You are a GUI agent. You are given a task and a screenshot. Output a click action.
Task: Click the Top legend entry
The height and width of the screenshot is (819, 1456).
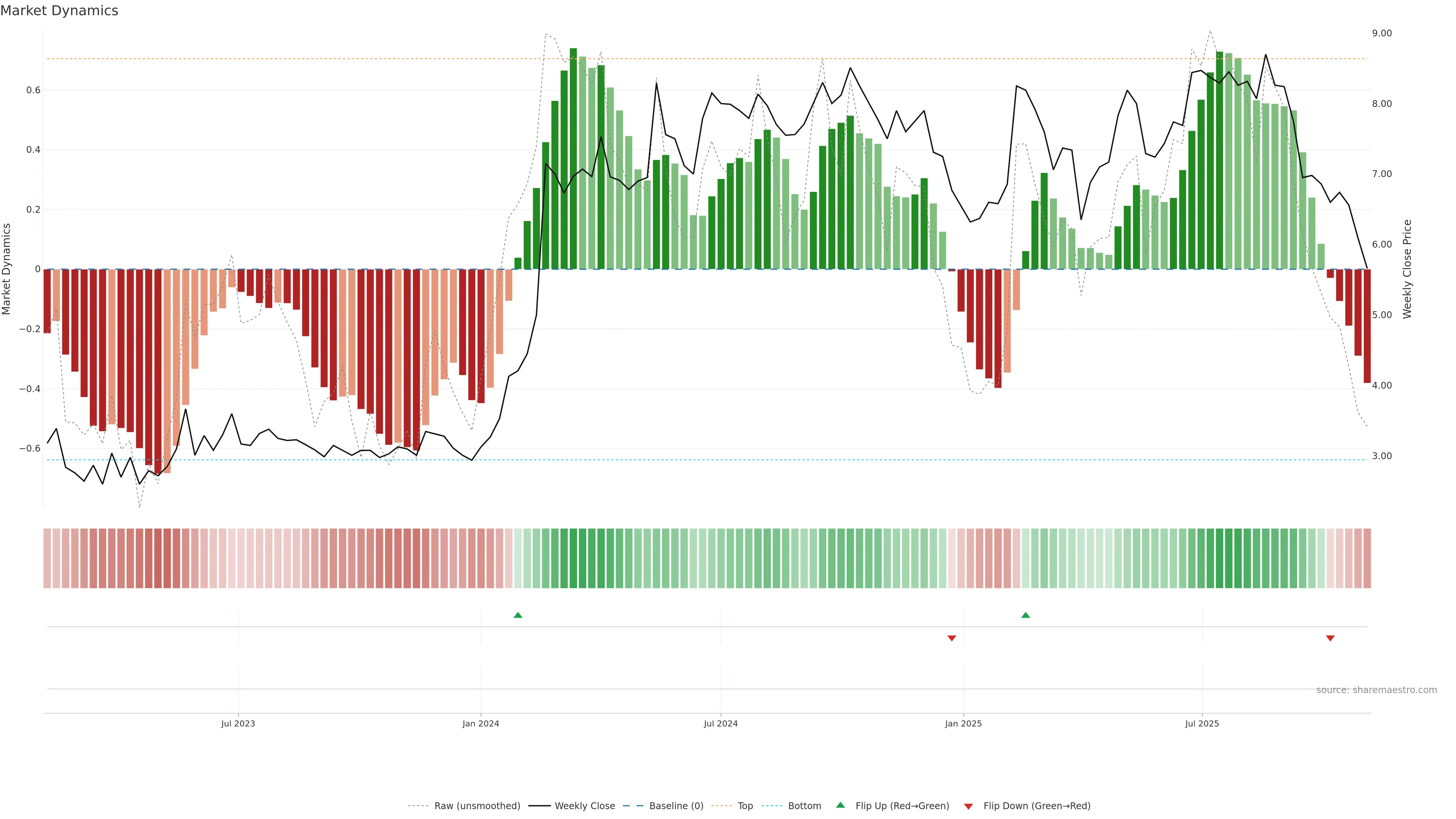coord(745,805)
